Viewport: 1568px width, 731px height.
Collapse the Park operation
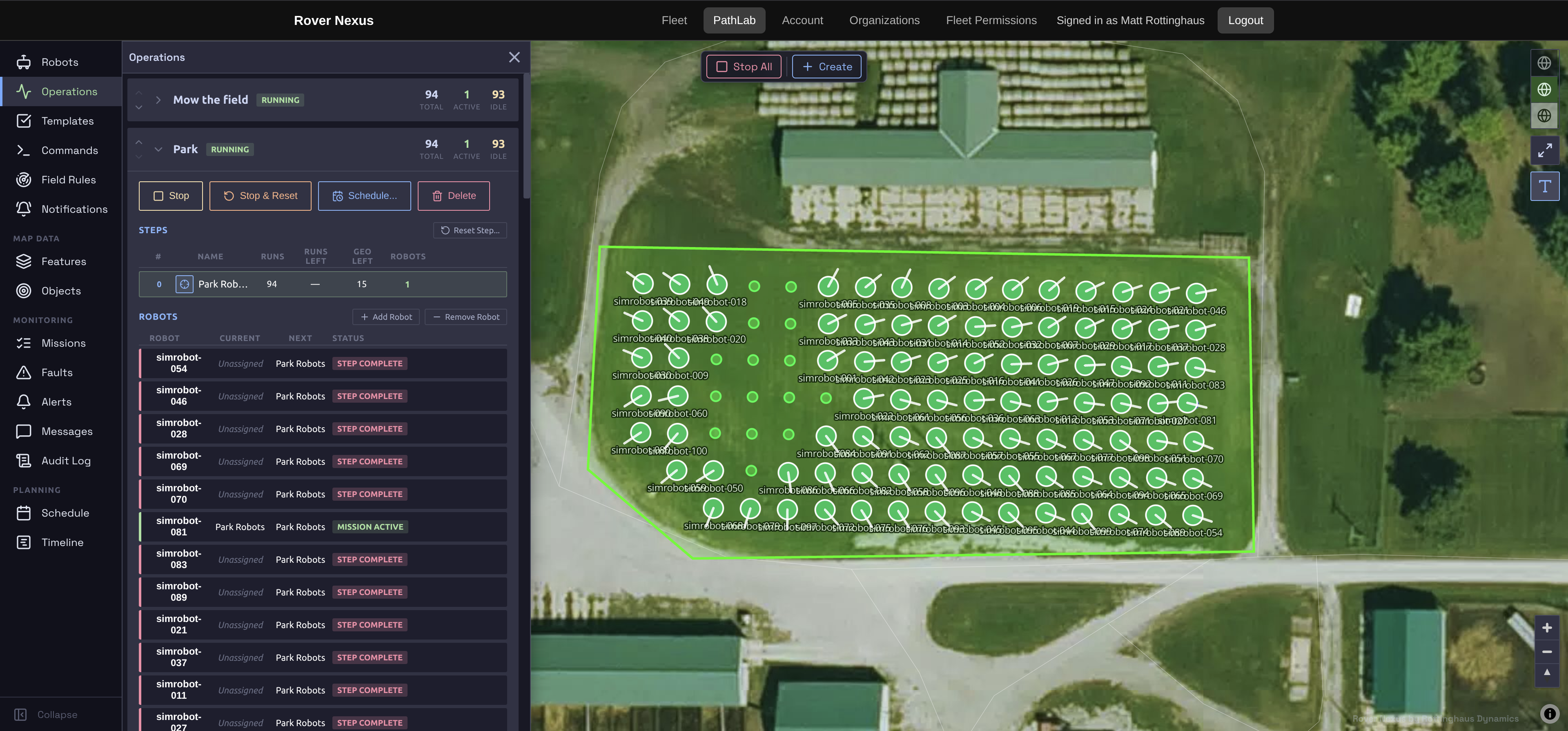point(158,149)
